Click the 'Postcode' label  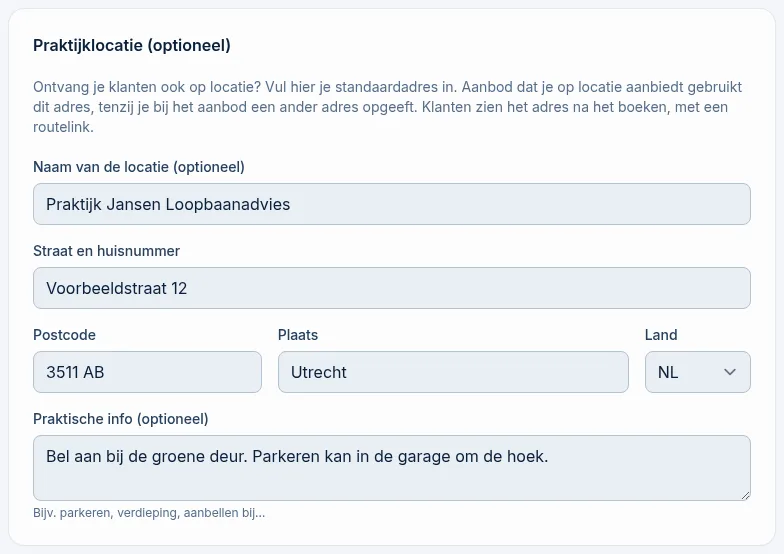point(64,335)
